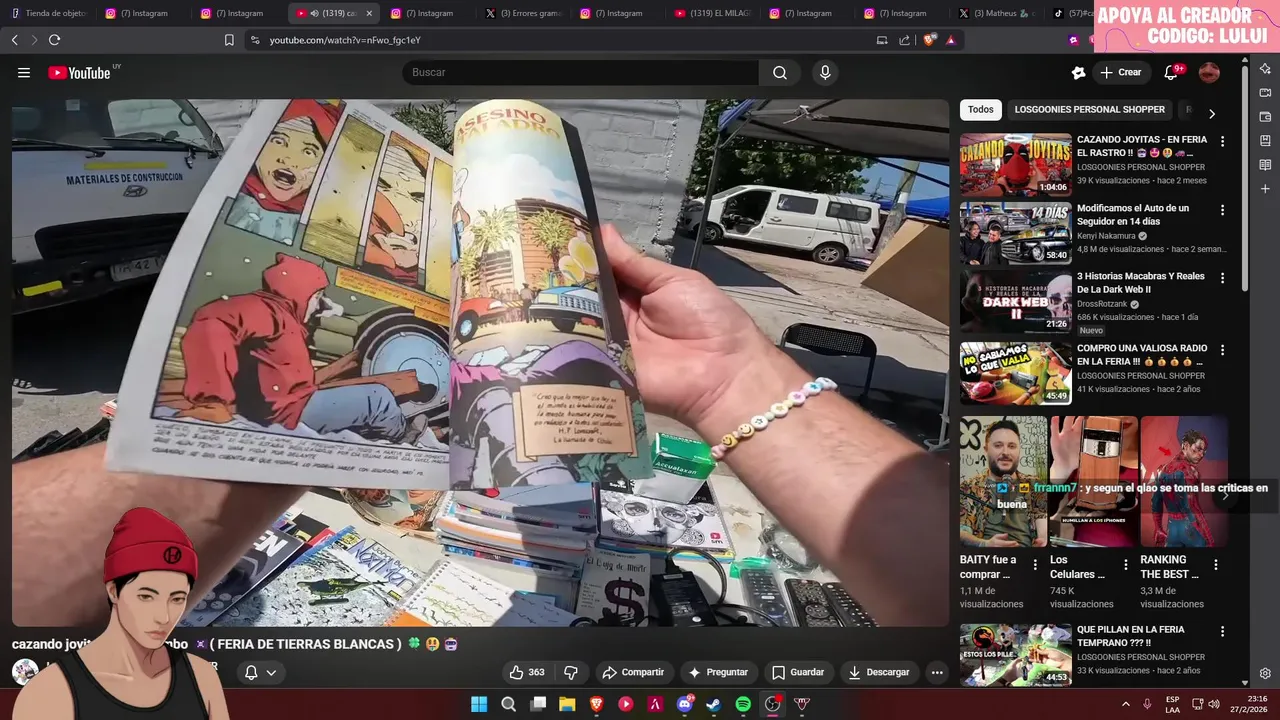Open options for QUE PILLAN EN LA FERIA video

tap(1222, 632)
